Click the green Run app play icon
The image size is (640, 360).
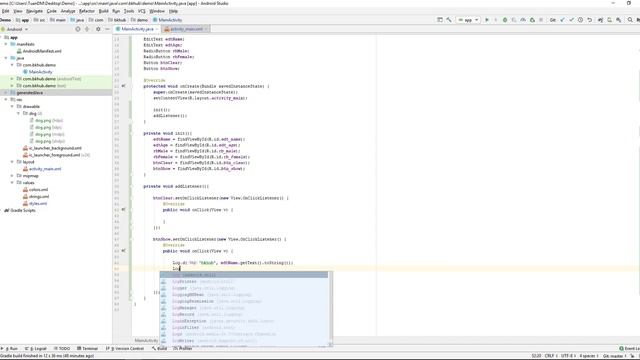[x=487, y=20]
